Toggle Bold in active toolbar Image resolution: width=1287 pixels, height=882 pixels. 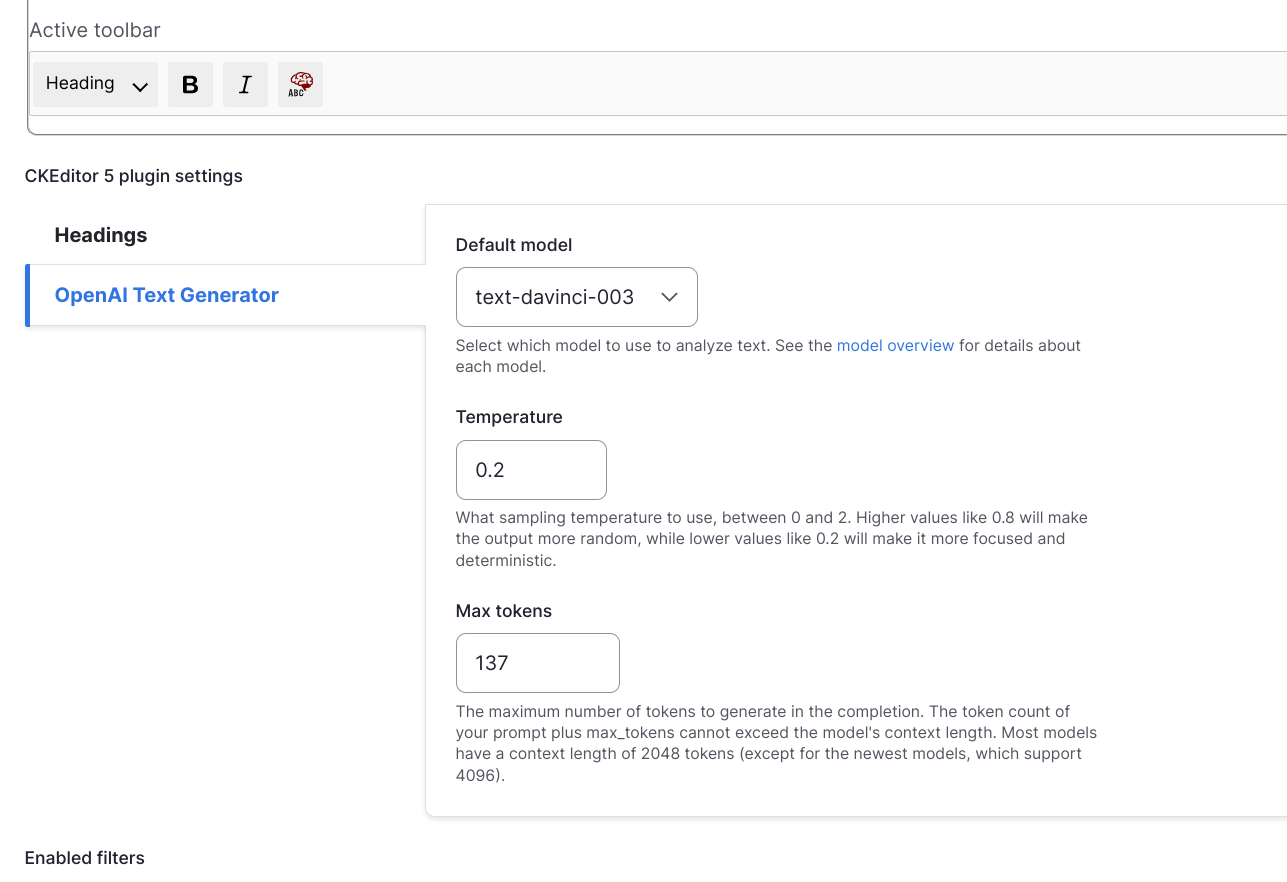(190, 84)
